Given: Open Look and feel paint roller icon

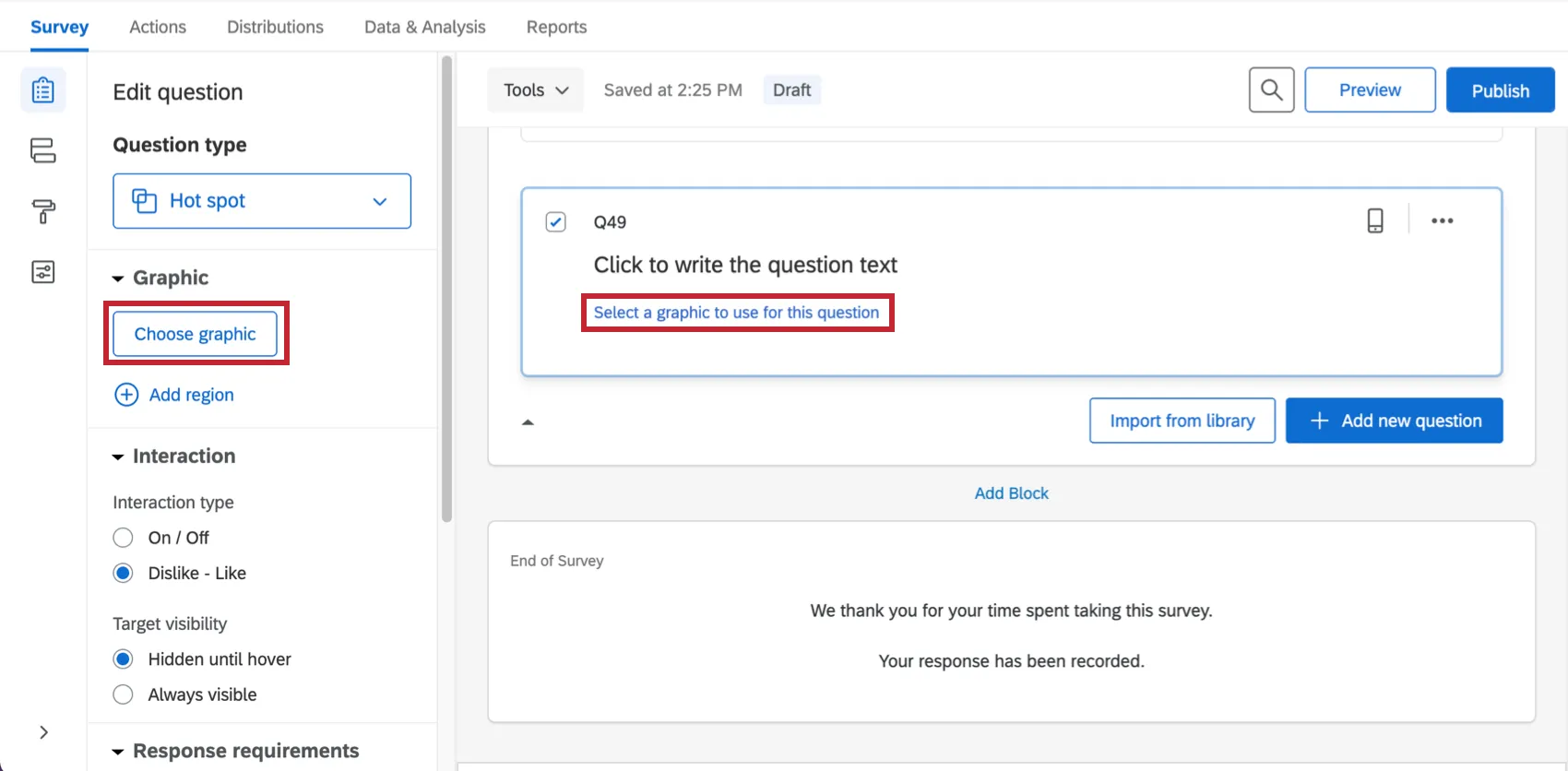Looking at the screenshot, I should tap(43, 211).
